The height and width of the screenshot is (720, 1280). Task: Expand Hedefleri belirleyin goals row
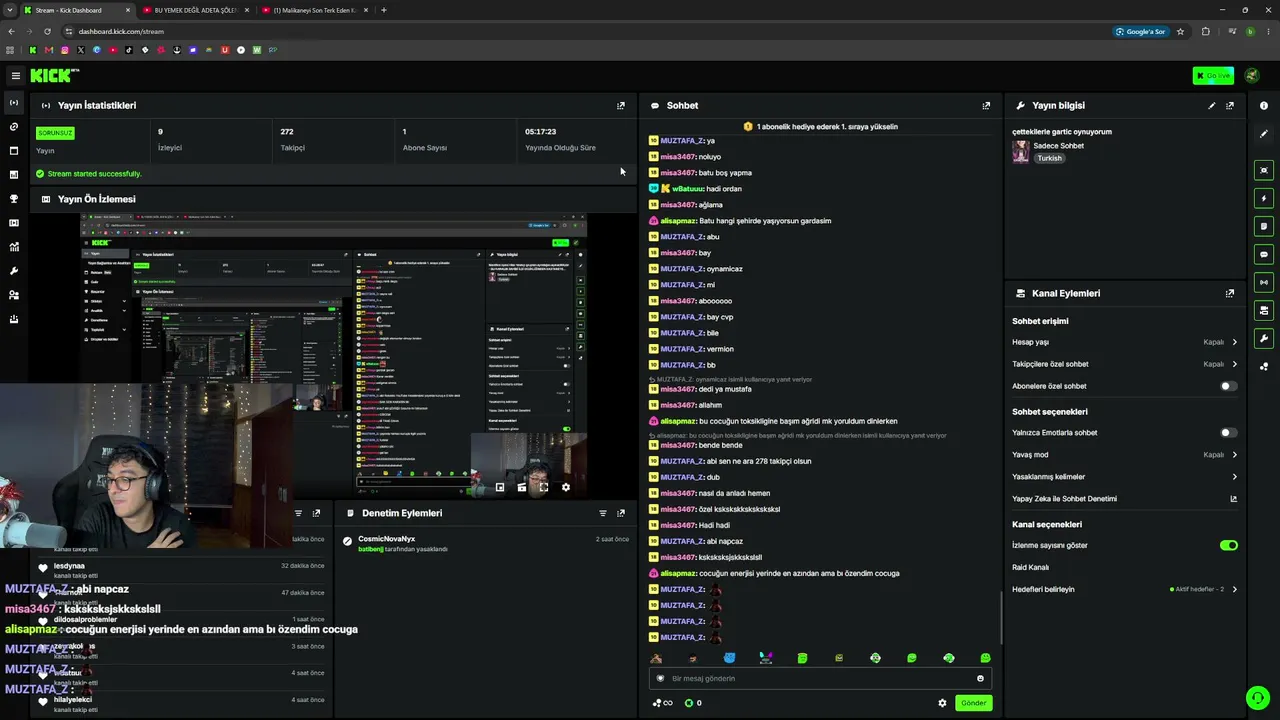click(x=1125, y=589)
